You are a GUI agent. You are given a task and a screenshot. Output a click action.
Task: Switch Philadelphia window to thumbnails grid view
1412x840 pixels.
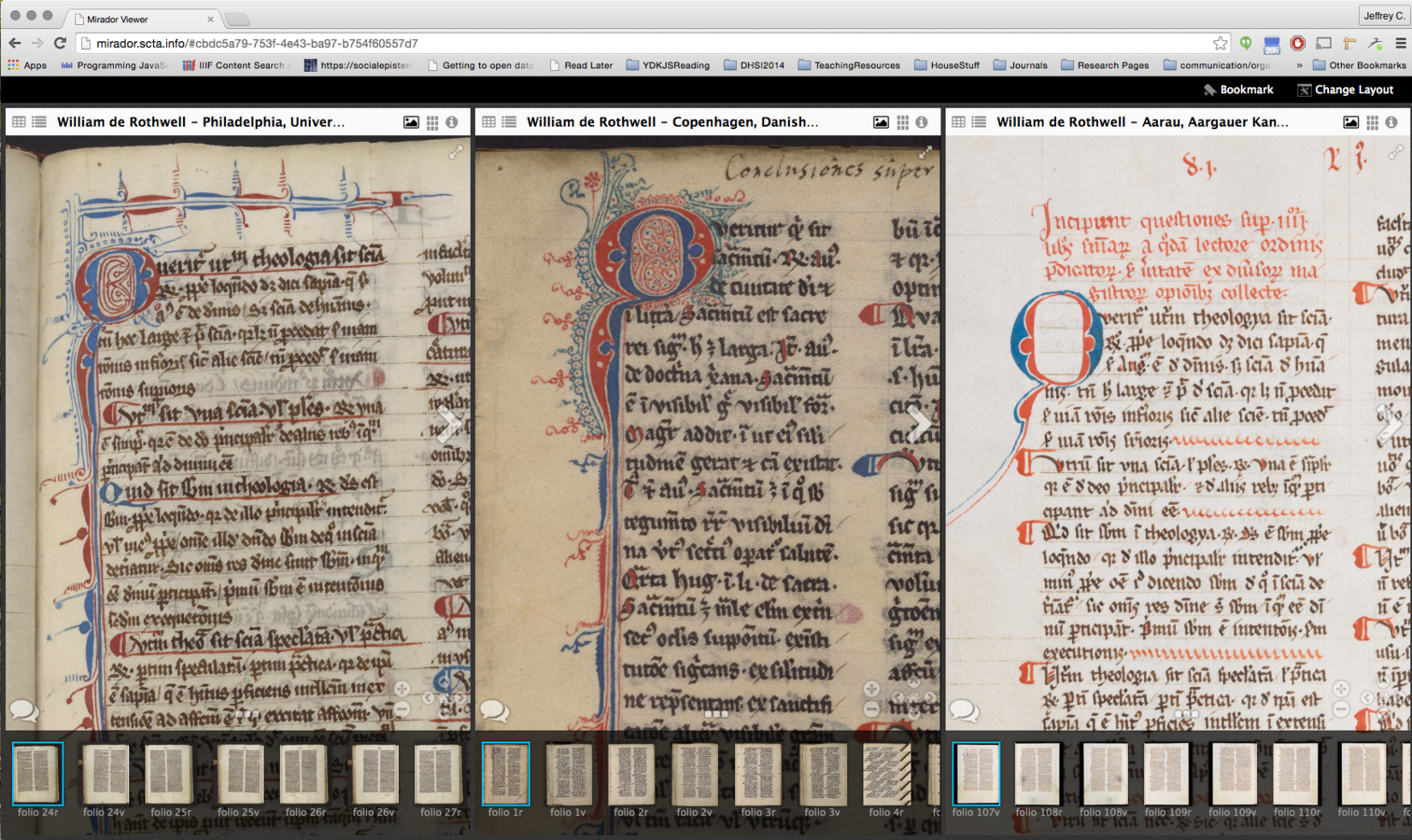(x=432, y=122)
